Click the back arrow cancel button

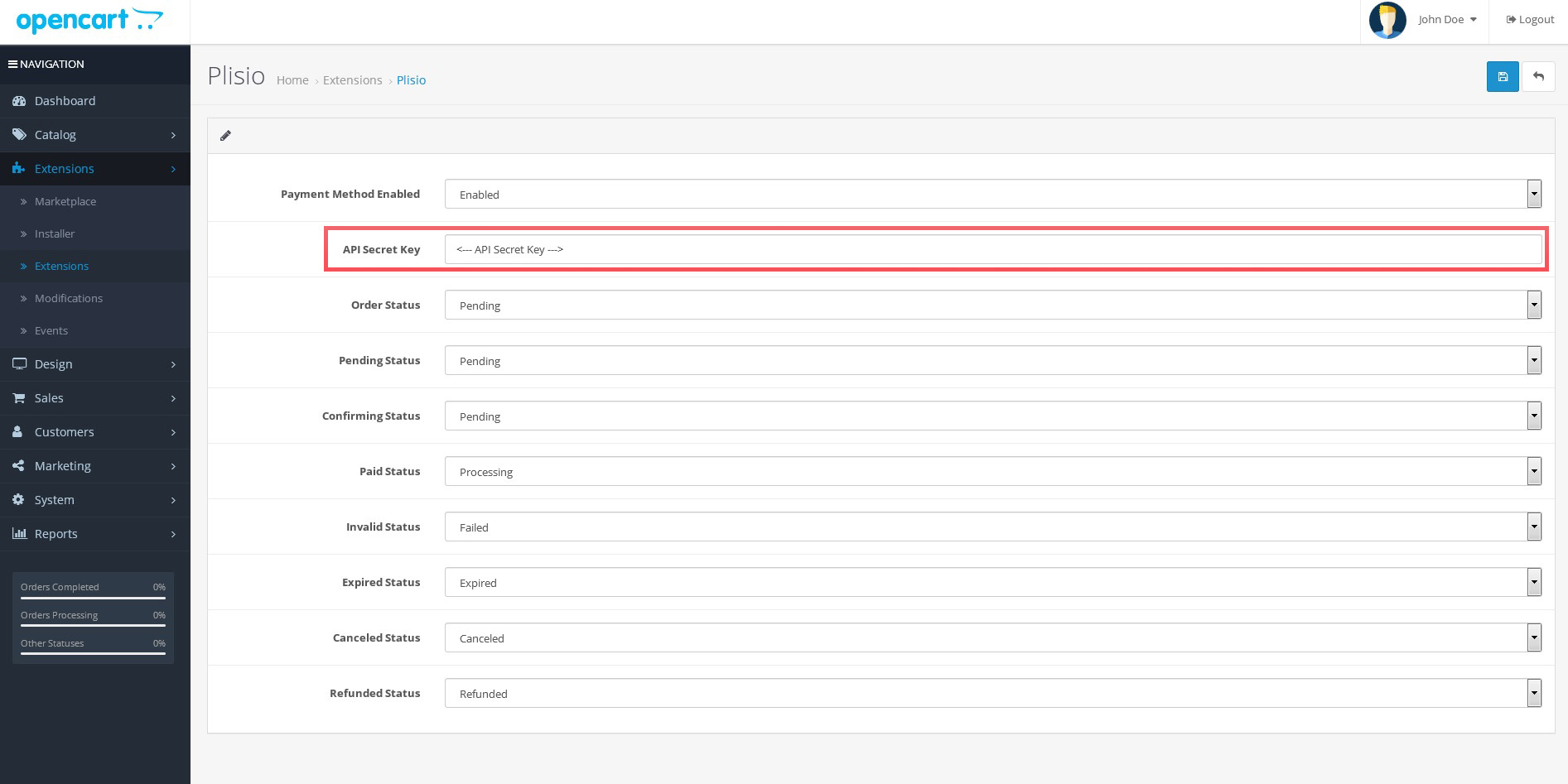point(1538,77)
